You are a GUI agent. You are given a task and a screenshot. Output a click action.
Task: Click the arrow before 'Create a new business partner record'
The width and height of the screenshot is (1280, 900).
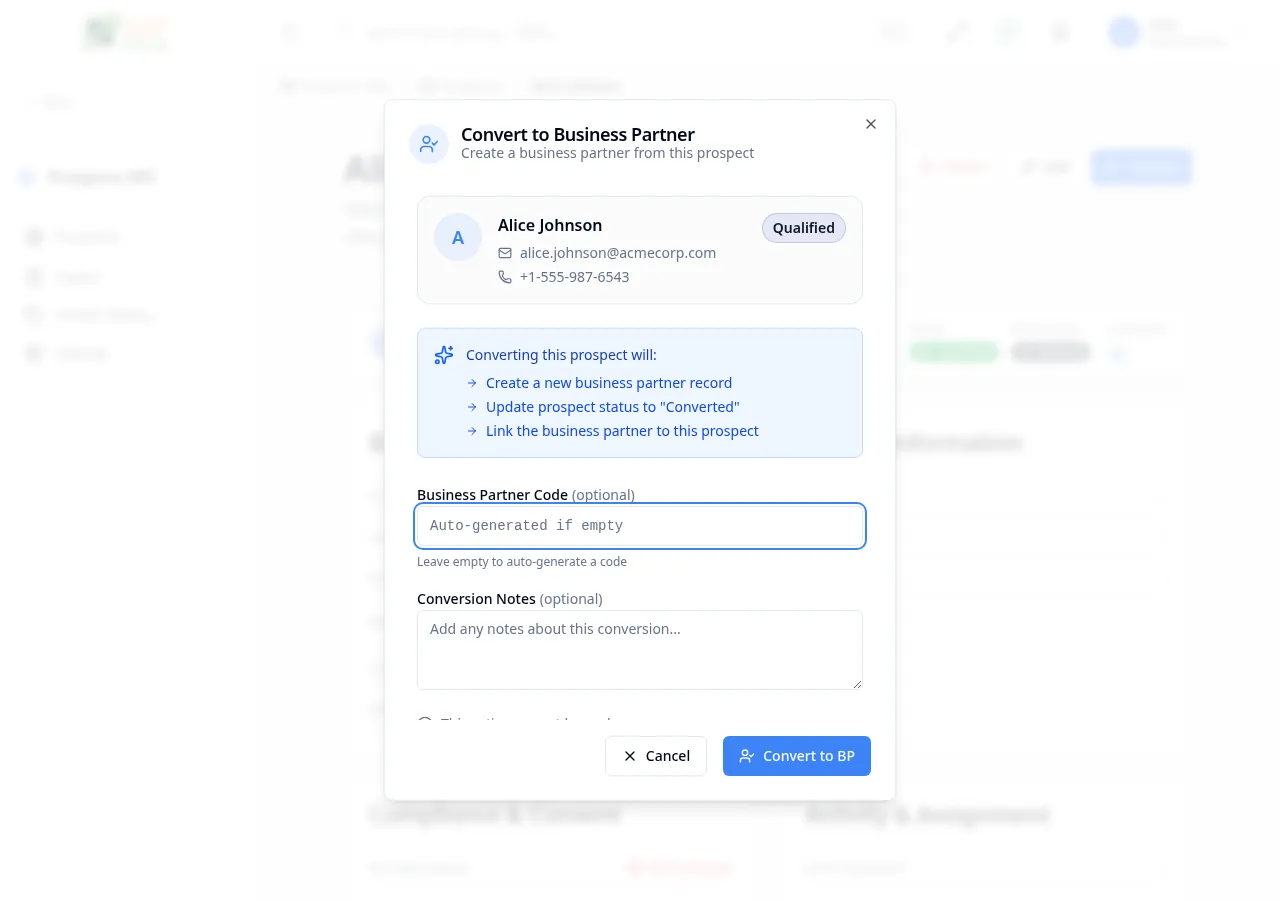point(471,382)
